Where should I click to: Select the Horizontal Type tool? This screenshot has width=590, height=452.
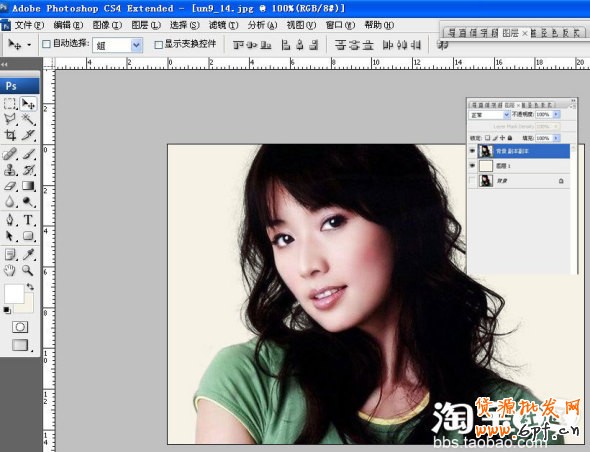tap(28, 219)
